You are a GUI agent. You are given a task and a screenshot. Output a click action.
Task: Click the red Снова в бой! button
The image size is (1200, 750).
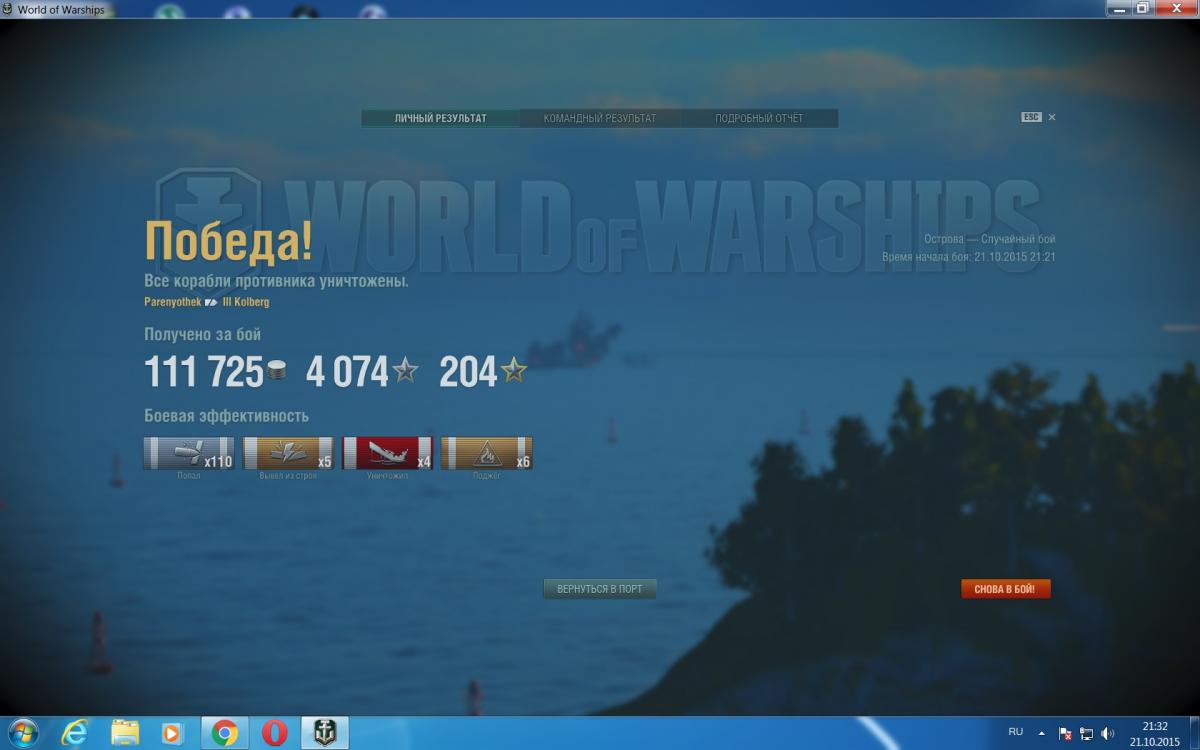pos(1006,589)
